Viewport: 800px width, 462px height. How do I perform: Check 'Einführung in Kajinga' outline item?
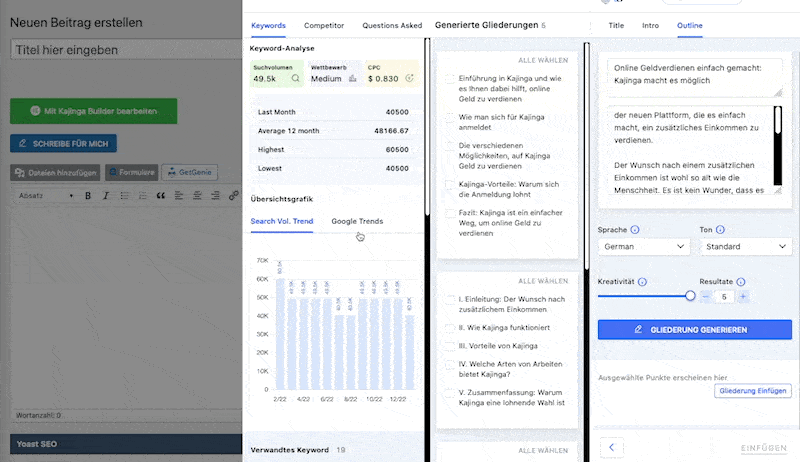(x=449, y=79)
